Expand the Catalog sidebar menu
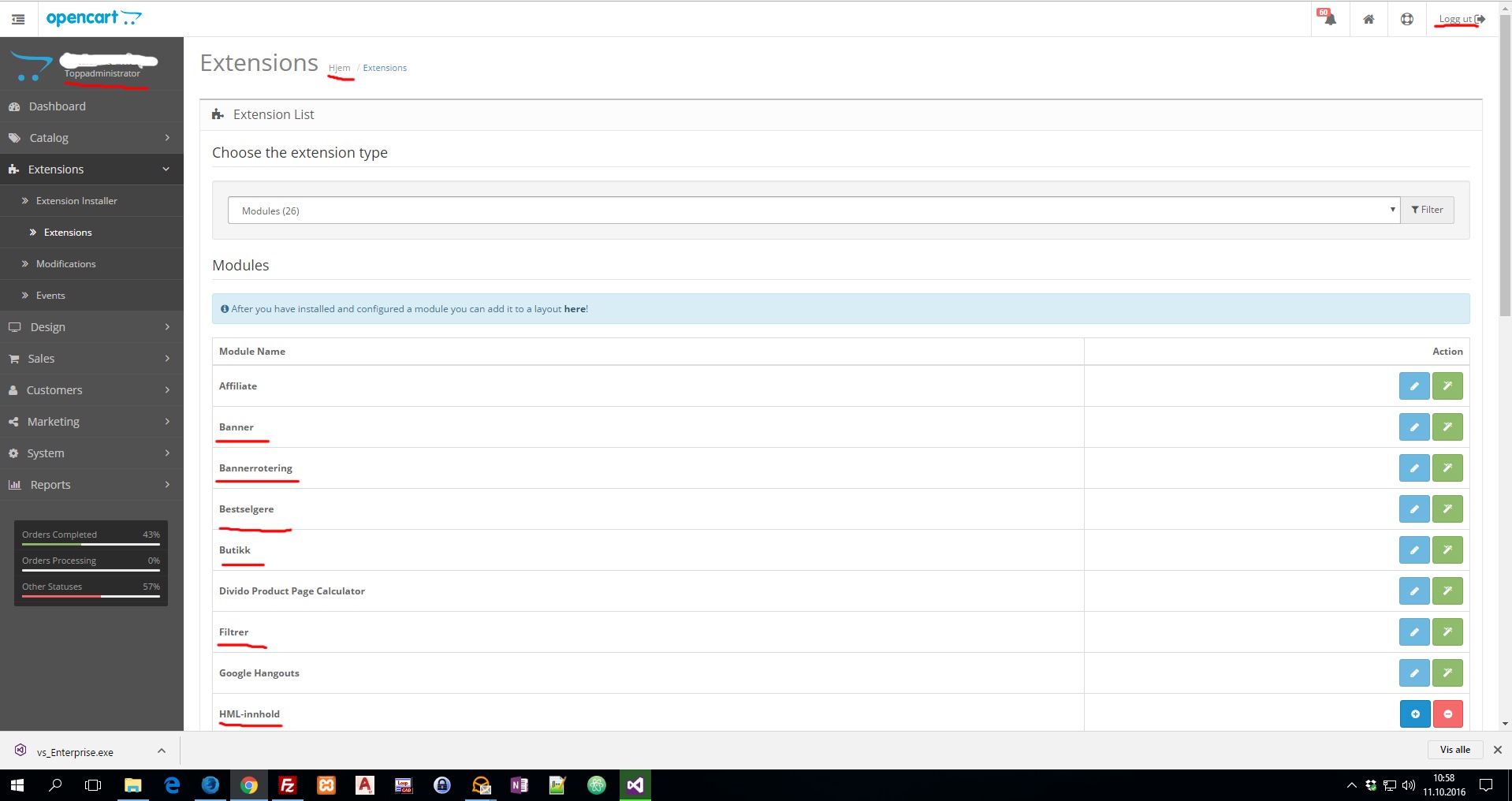 pyautogui.click(x=91, y=138)
